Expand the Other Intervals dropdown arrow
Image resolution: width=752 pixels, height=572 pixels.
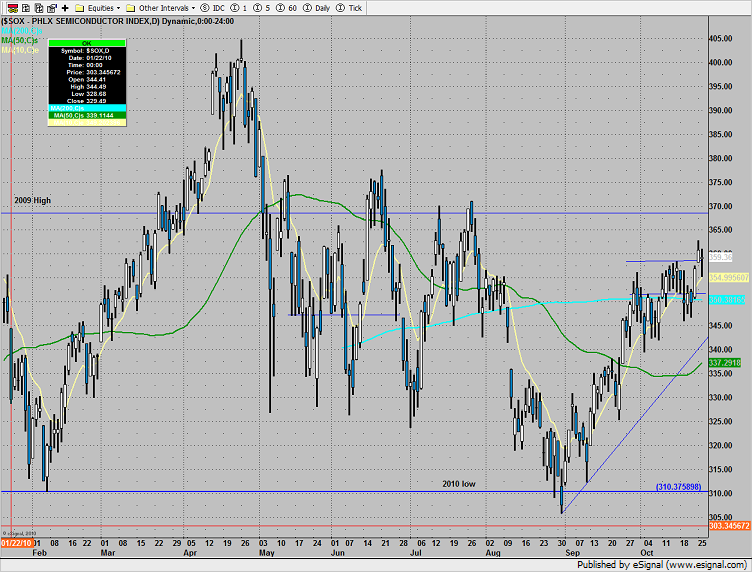coord(193,8)
